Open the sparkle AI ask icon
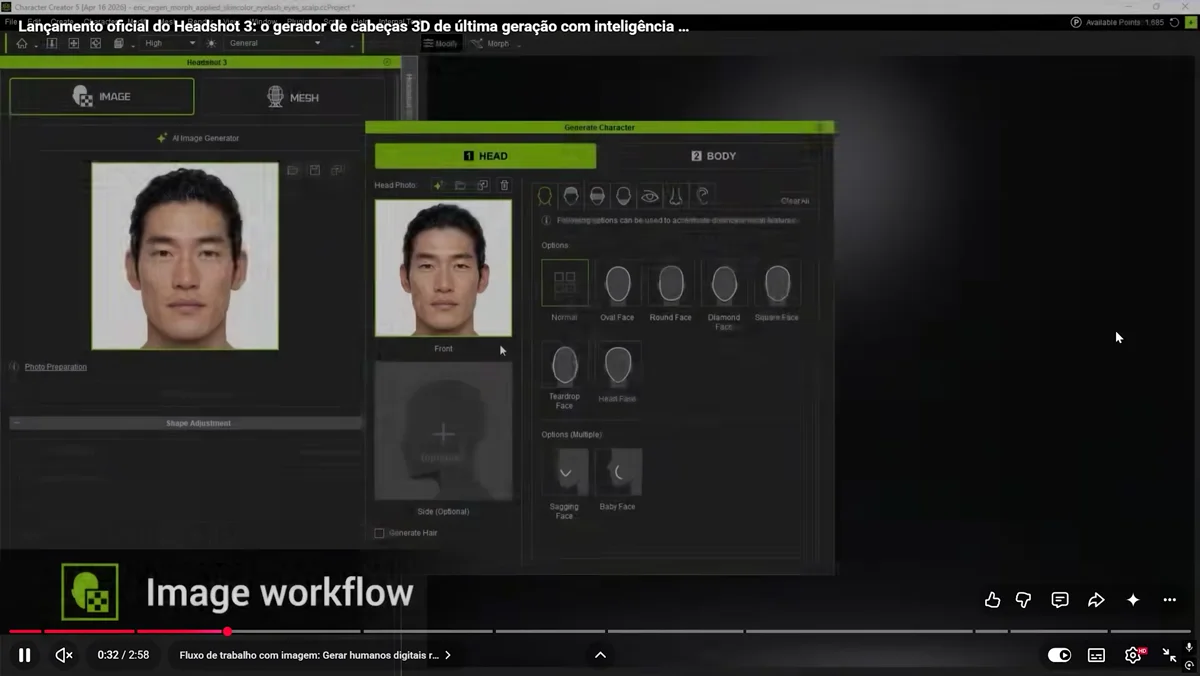The image size is (1200, 676). [x=1133, y=600]
